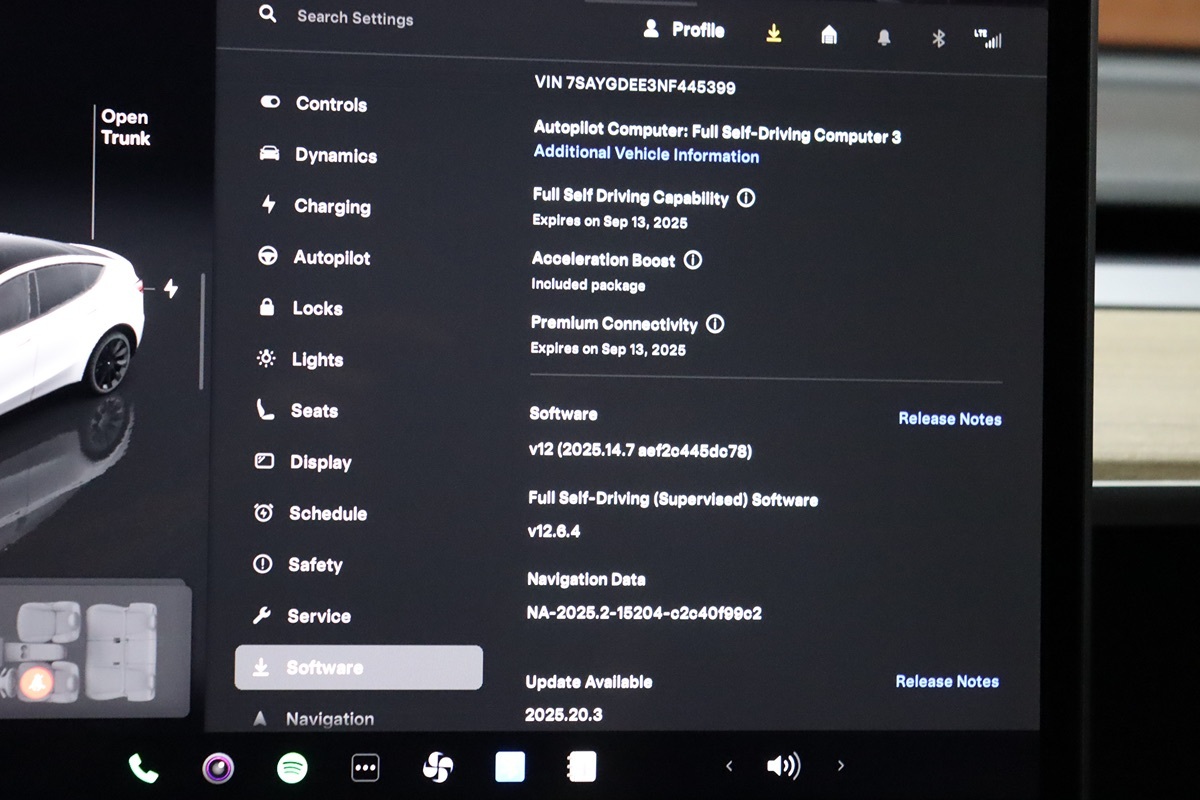Open the HomeLink garage icon

(x=828, y=36)
